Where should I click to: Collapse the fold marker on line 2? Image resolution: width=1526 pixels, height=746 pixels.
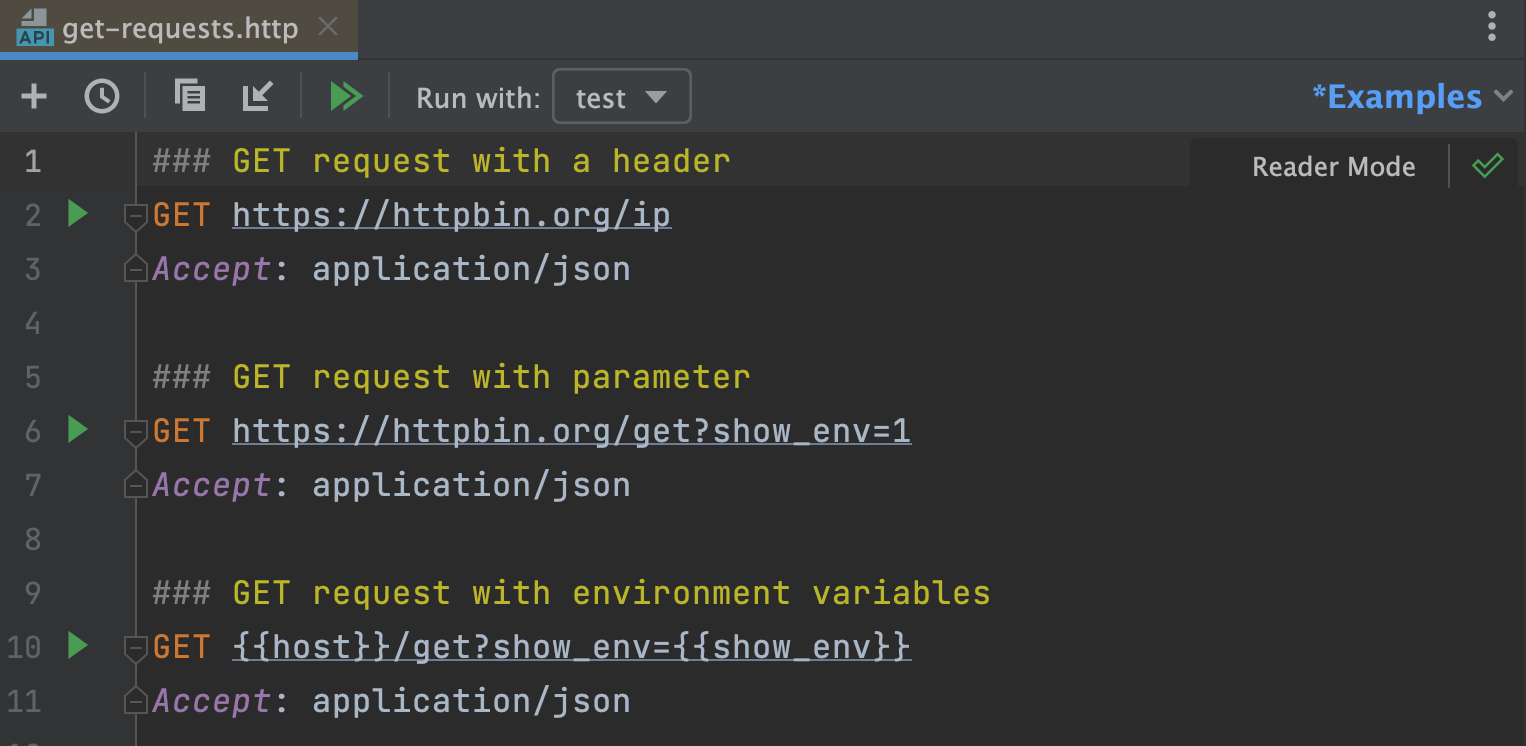(135, 216)
